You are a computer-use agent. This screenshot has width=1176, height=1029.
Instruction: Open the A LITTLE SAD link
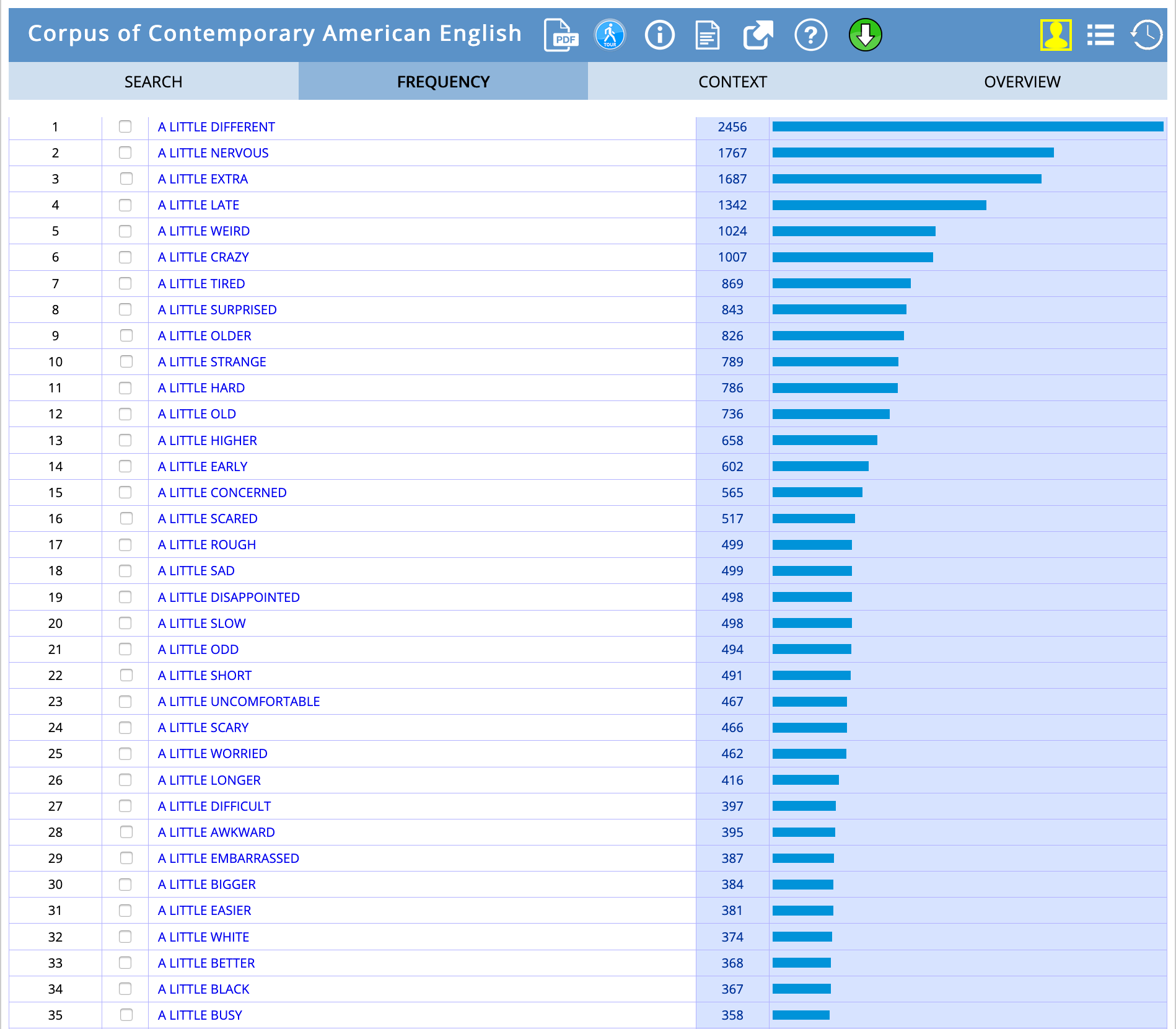pos(196,571)
